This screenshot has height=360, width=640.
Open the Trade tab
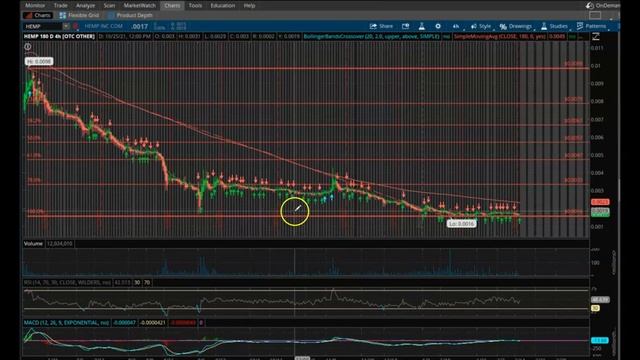point(60,5)
